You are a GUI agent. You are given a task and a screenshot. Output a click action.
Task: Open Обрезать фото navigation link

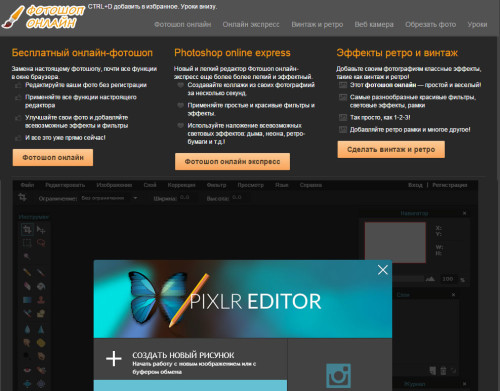(x=431, y=24)
